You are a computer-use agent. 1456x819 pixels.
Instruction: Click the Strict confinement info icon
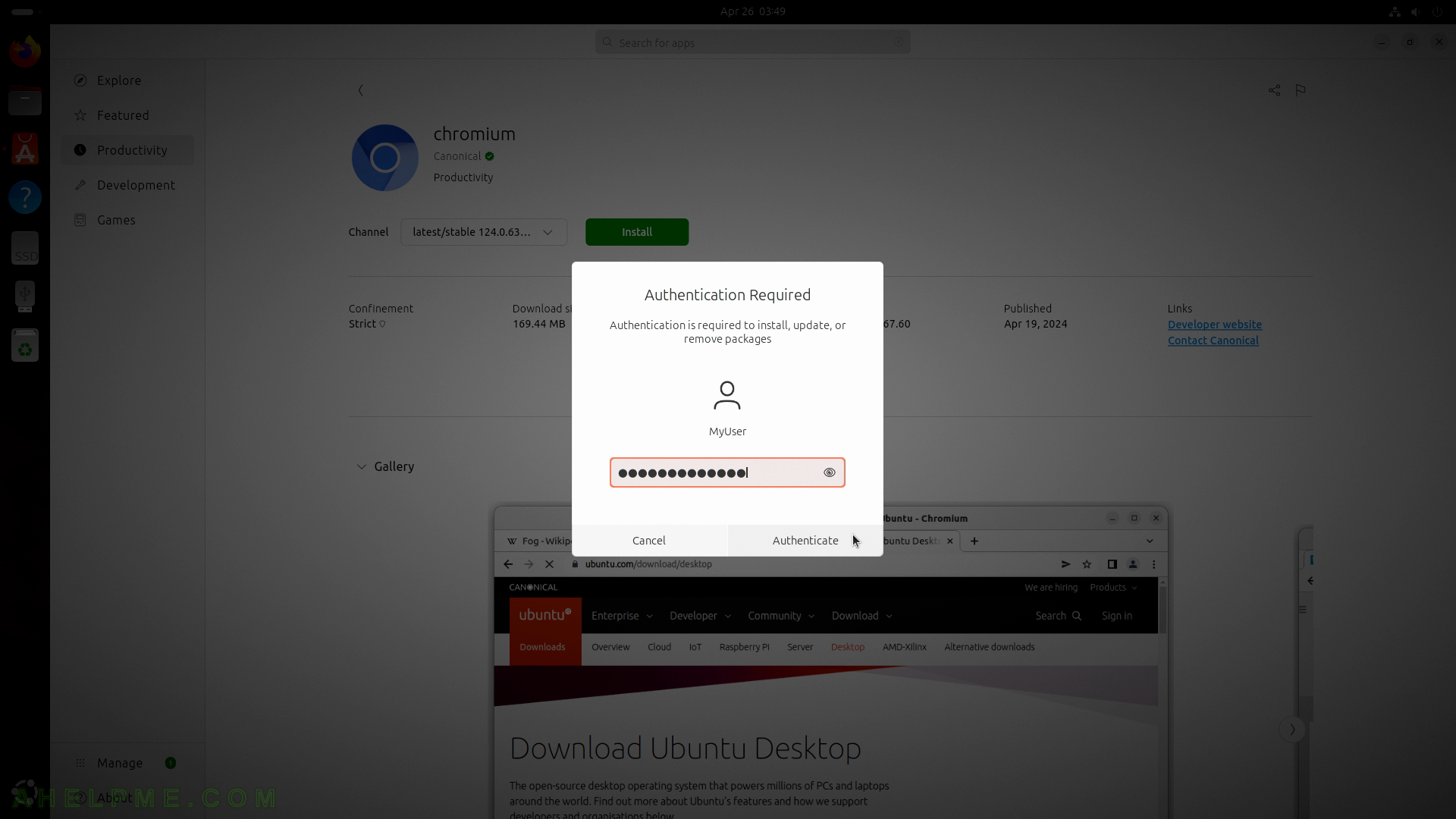pyautogui.click(x=382, y=324)
